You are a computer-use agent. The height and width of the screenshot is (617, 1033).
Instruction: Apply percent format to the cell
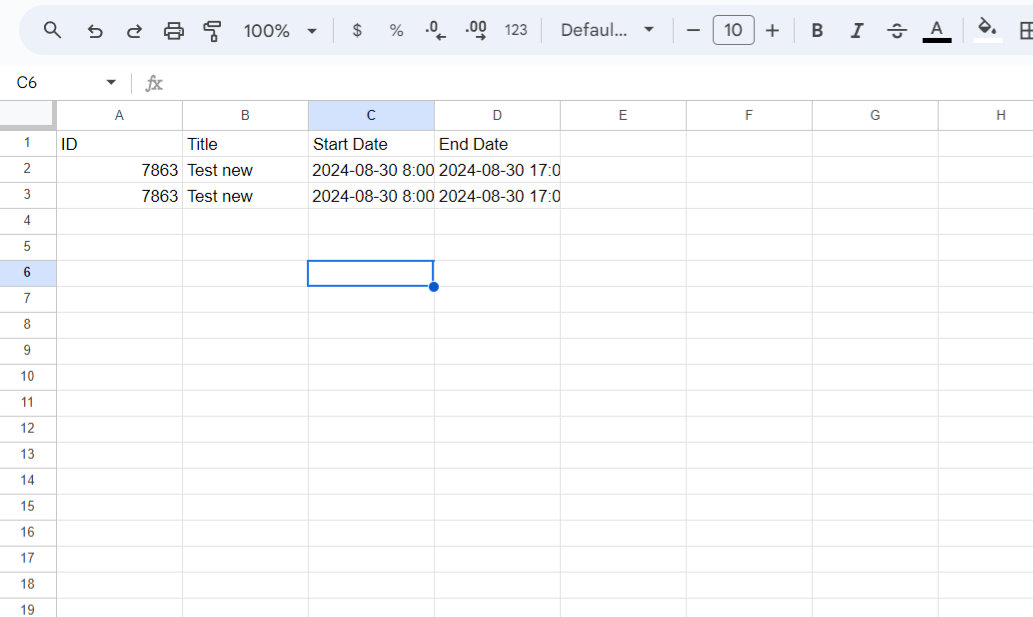click(396, 30)
